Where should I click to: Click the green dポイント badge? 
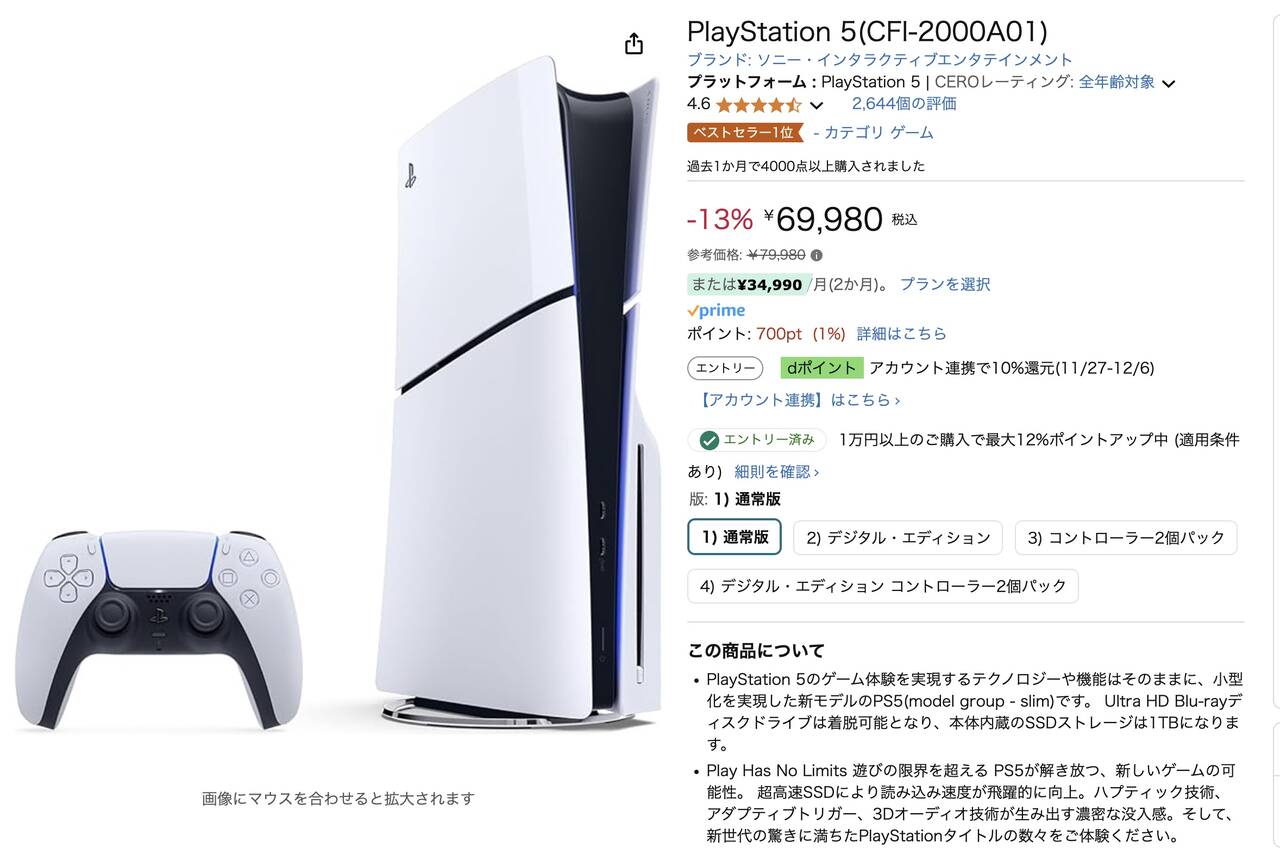[x=822, y=368]
